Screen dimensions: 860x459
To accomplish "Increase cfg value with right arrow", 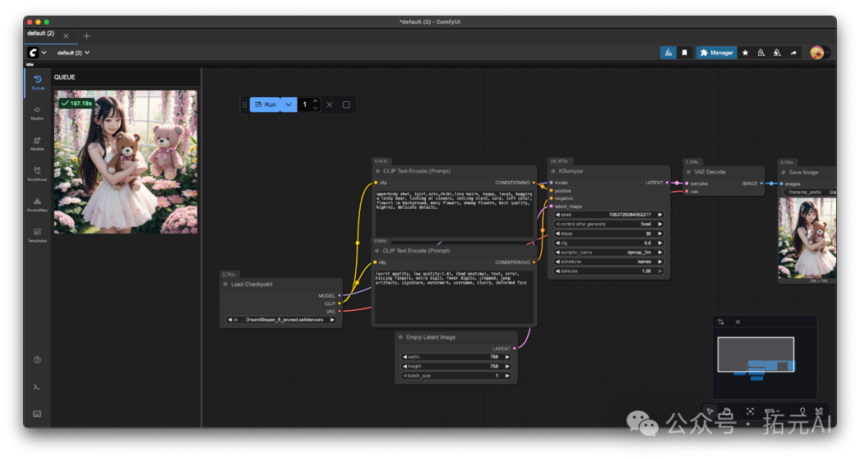I will pos(660,243).
